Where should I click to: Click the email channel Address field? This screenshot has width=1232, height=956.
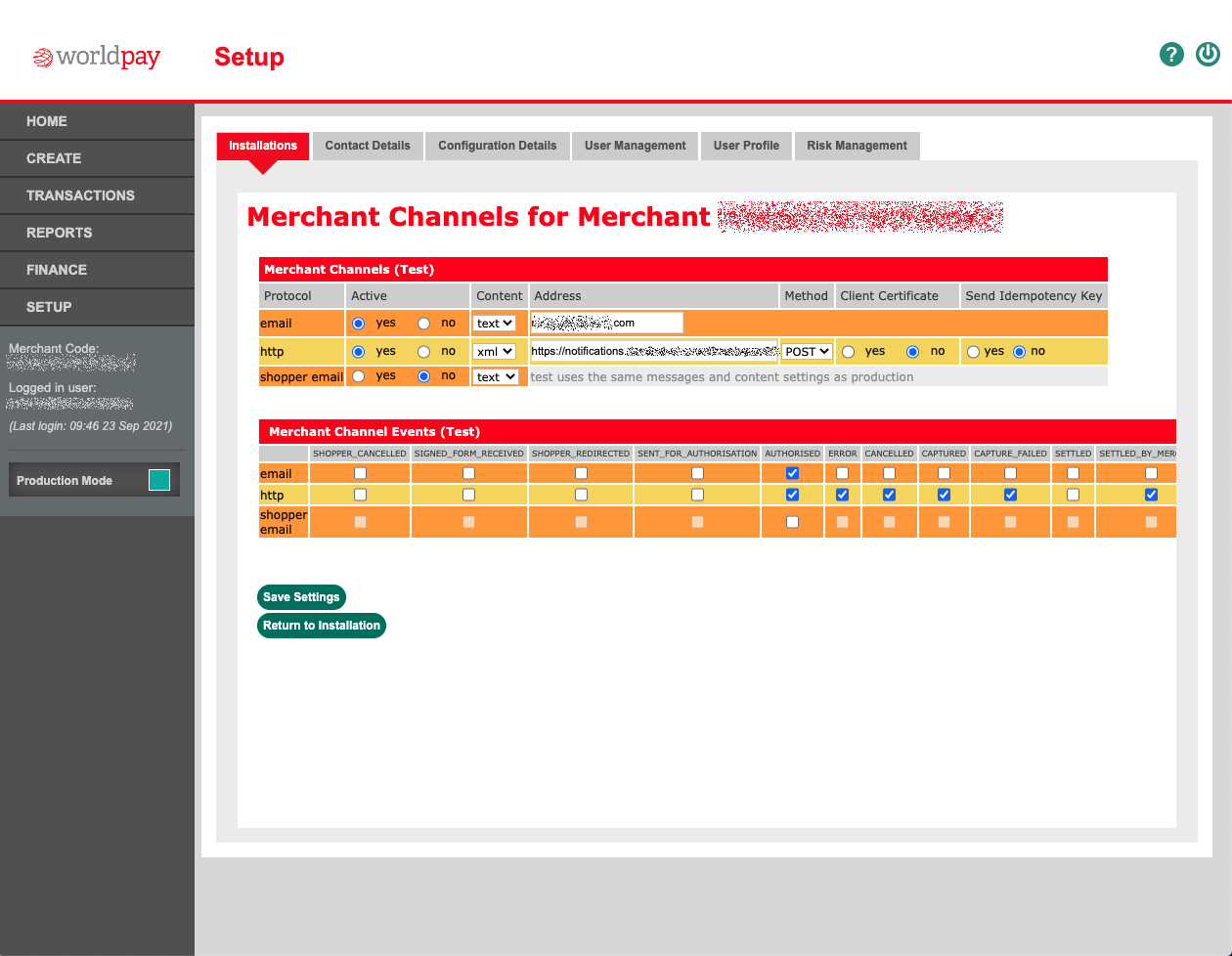(x=606, y=323)
